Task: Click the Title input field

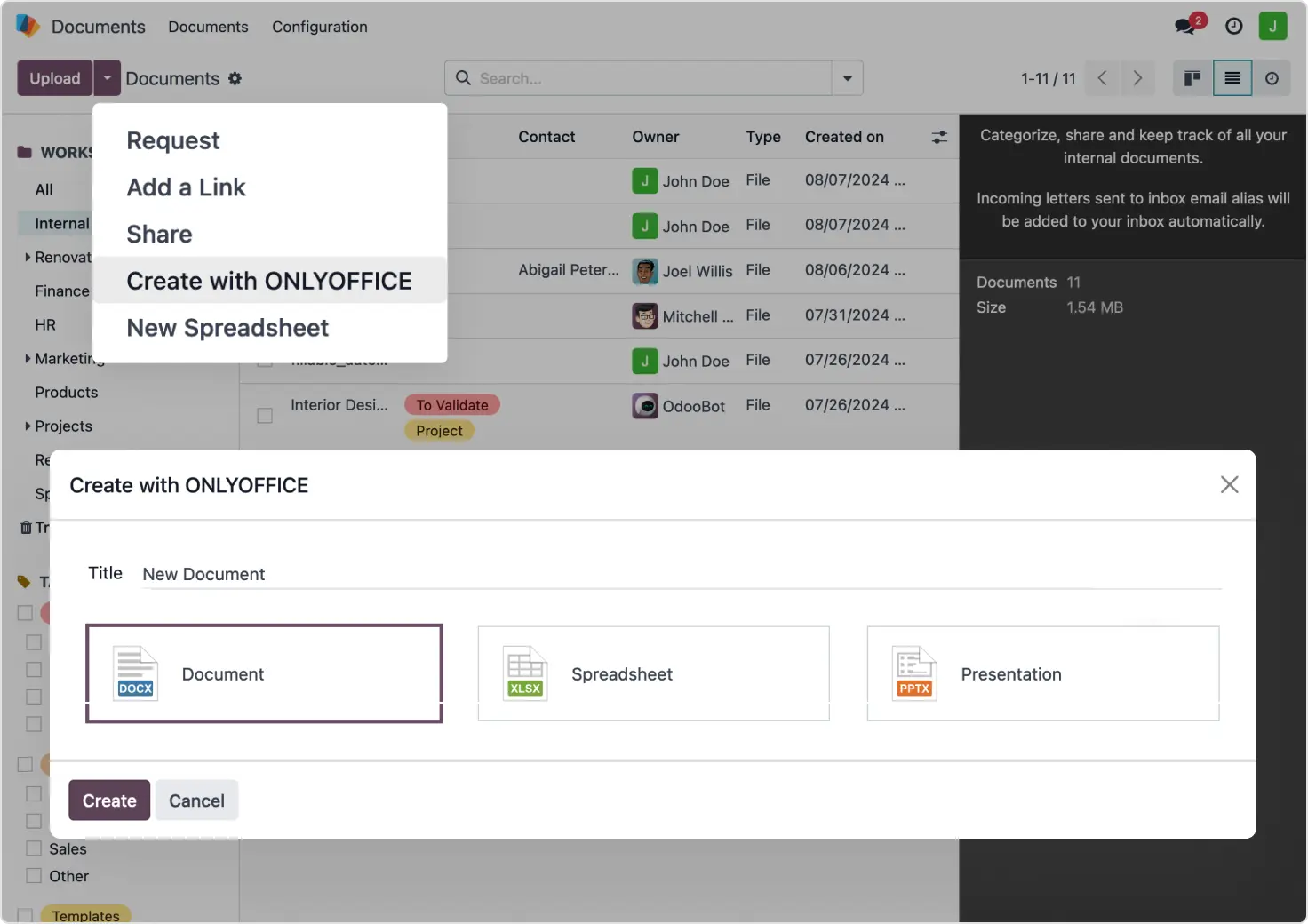Action: click(682, 574)
